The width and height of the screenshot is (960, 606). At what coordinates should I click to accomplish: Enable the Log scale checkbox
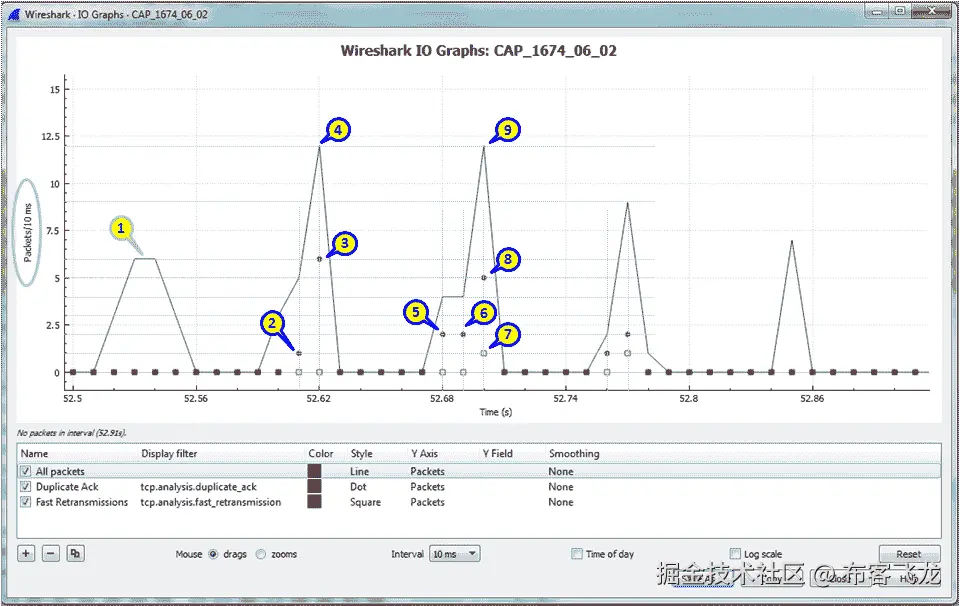pyautogui.click(x=735, y=554)
